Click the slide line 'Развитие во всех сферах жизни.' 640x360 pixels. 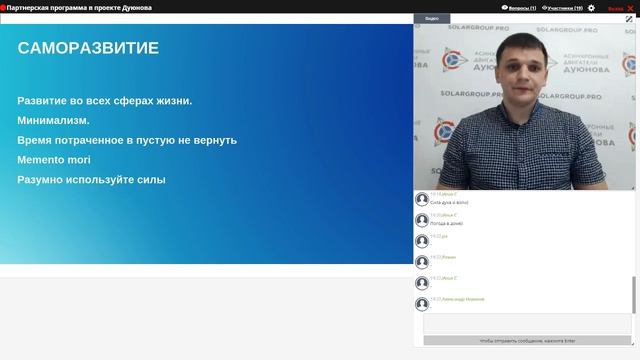tap(104, 101)
